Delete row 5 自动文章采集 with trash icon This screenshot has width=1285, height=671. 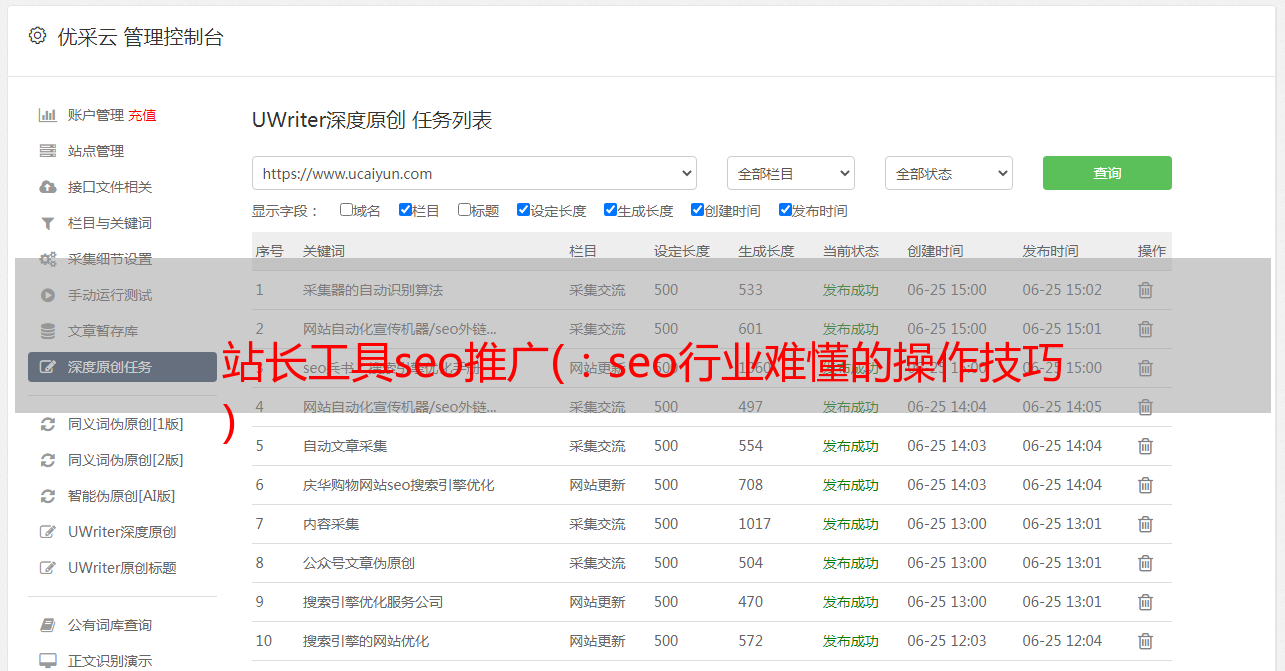[1146, 446]
